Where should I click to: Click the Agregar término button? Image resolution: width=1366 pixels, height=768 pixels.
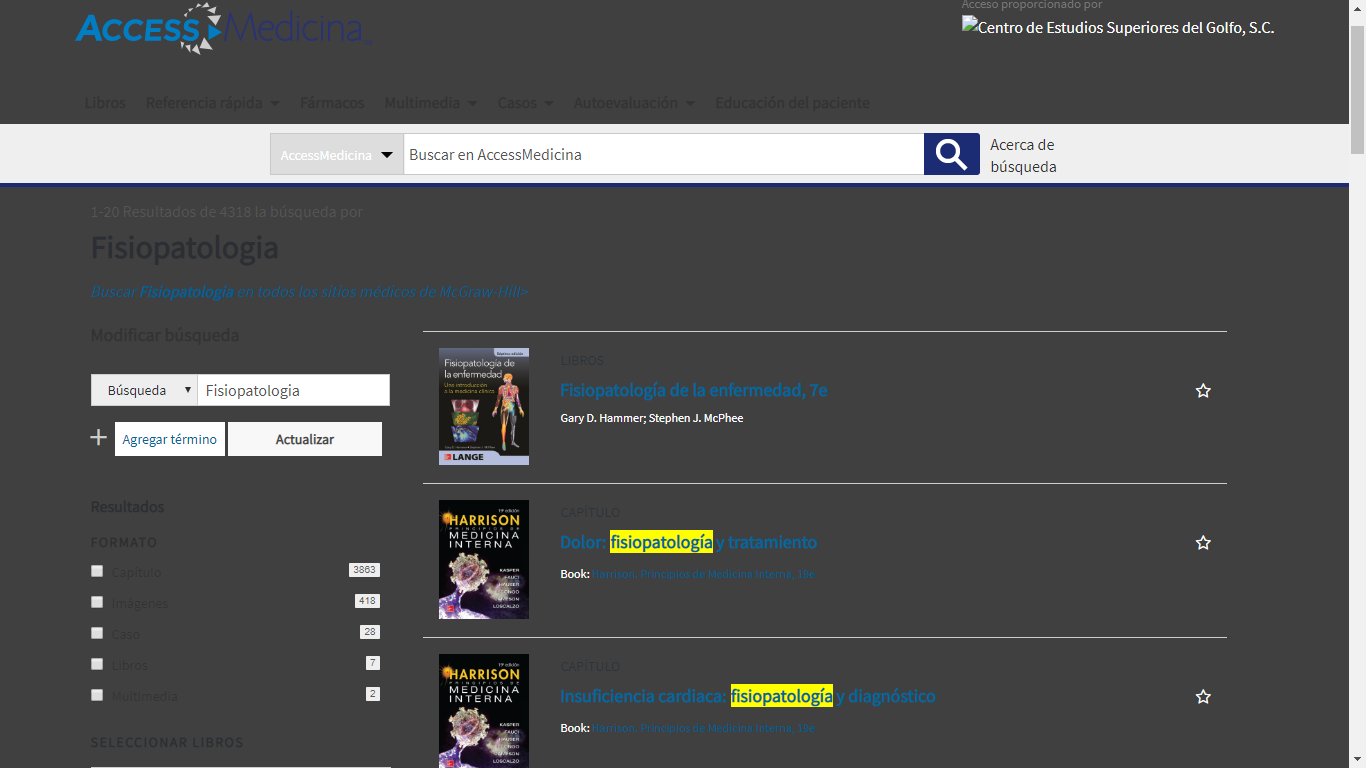[170, 439]
